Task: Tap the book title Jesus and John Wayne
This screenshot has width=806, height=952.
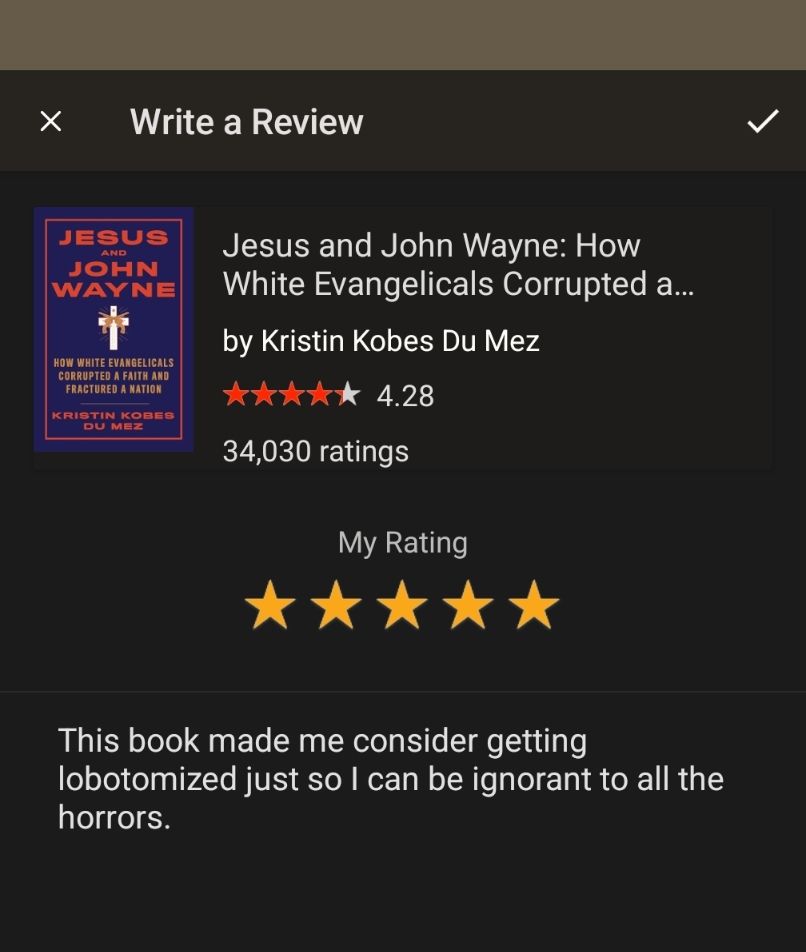Action: [458, 265]
